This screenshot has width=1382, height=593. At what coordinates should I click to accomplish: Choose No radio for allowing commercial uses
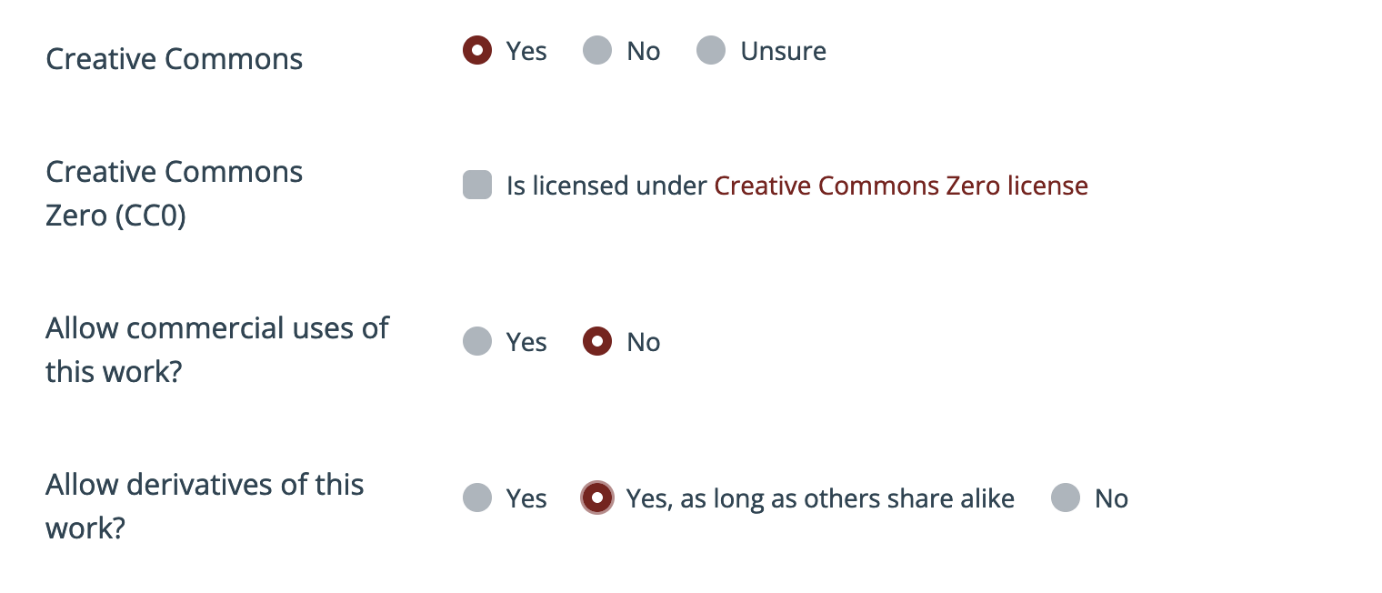(x=597, y=342)
